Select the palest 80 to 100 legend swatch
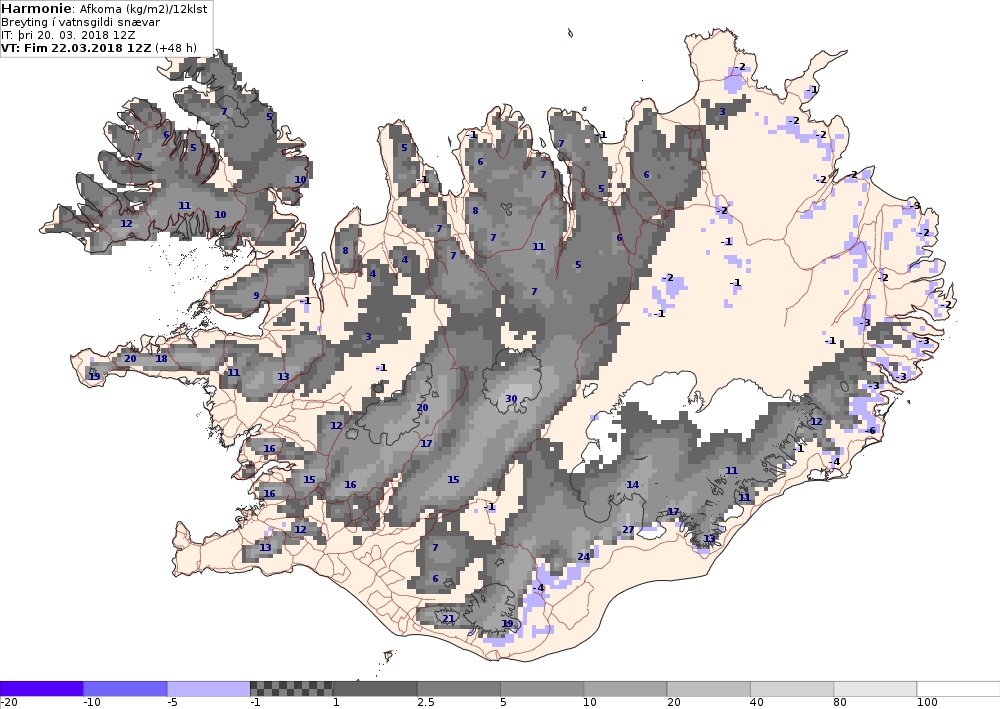1000x709 pixels. (x=875, y=689)
